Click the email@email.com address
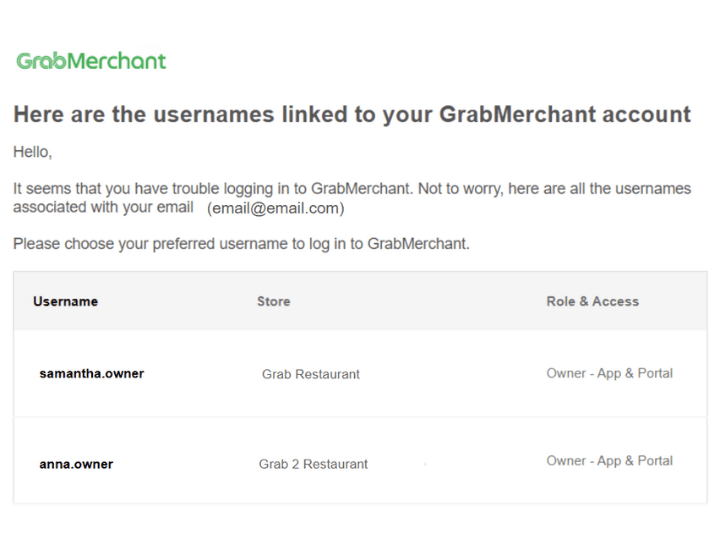 coord(276,208)
